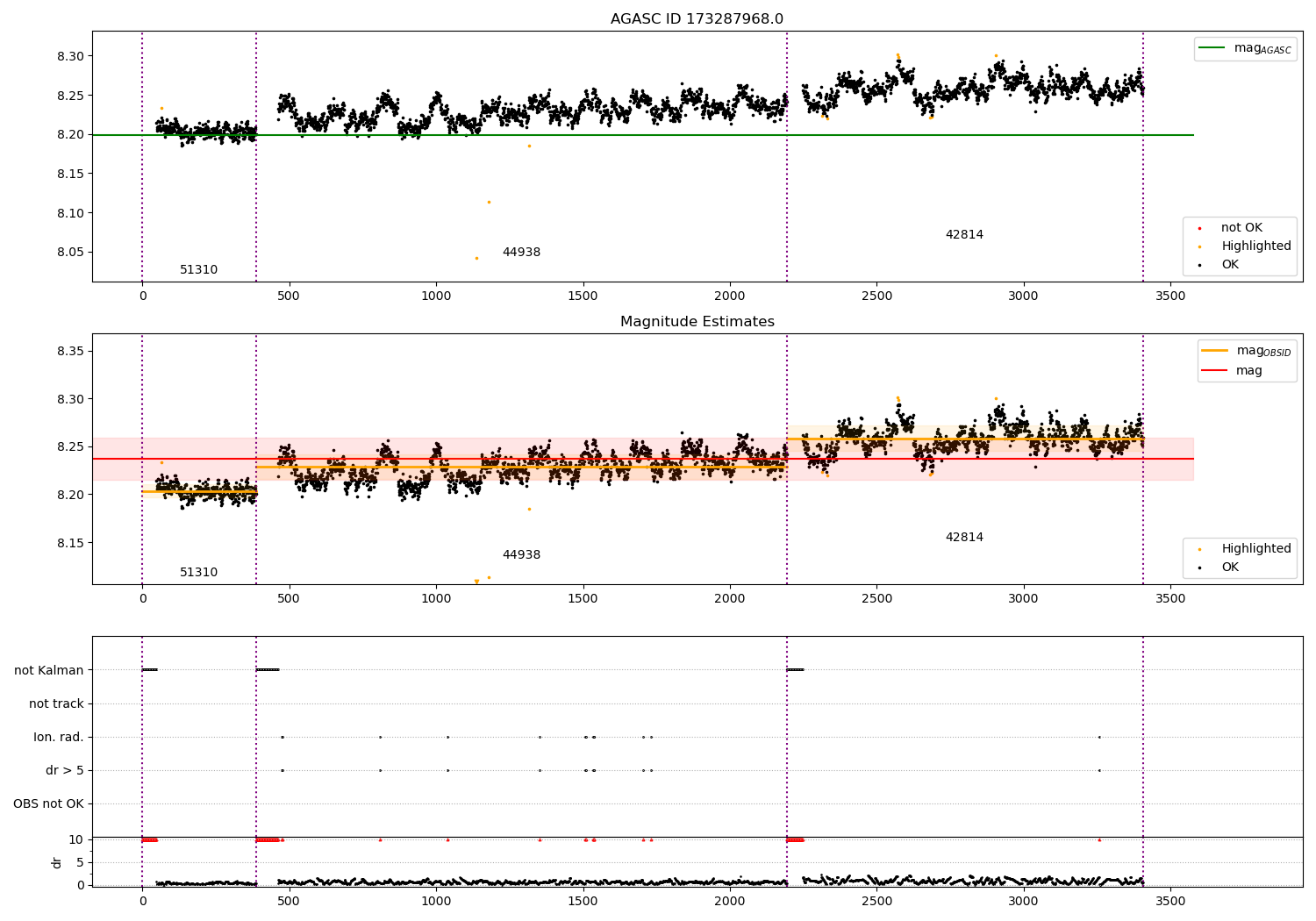Select x-axis tick 2000 of the middle plot
The width and height of the screenshot is (1316, 921).
coord(730,599)
